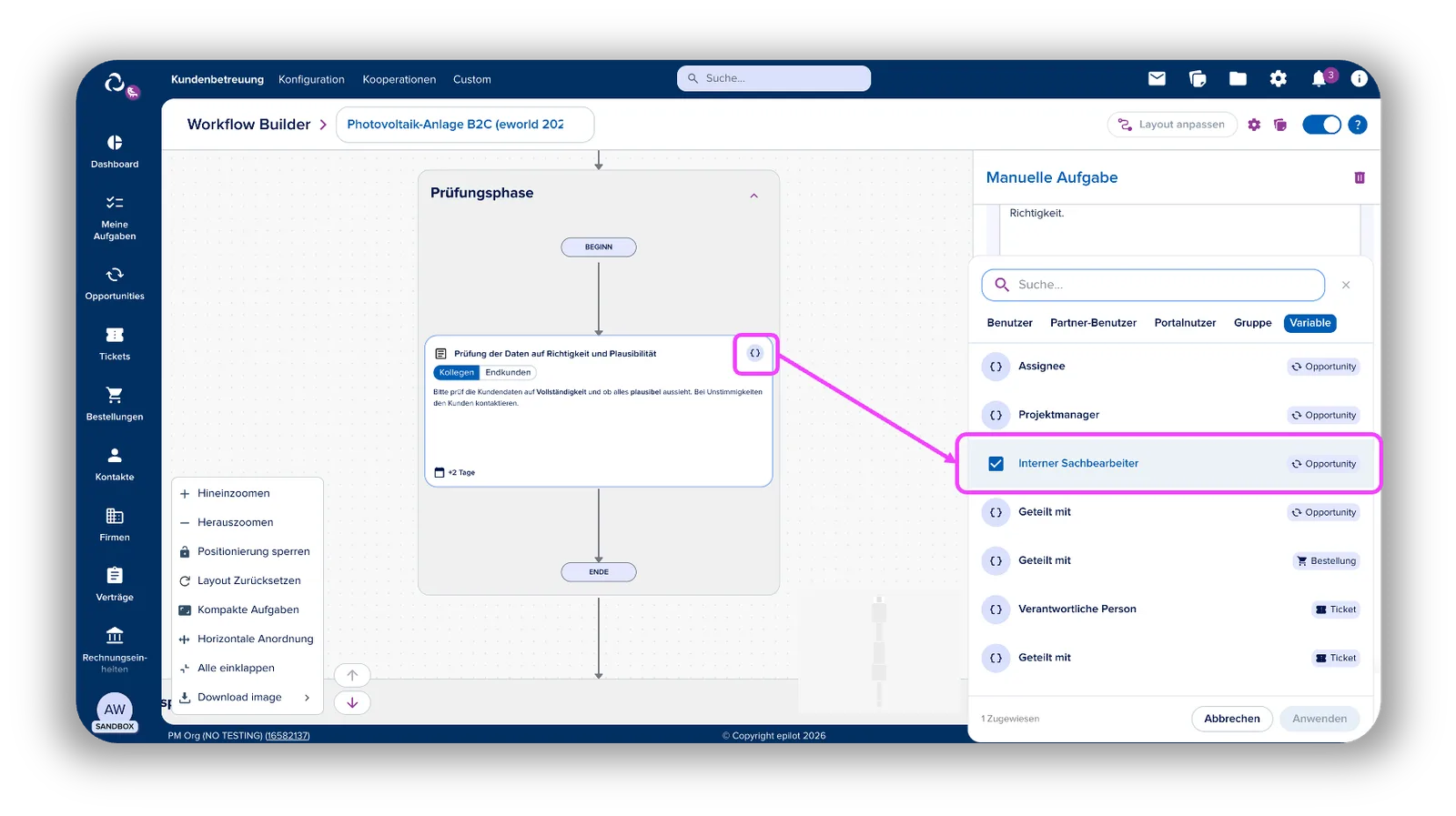
Task: Open the notifications bell
Action: (x=1319, y=78)
